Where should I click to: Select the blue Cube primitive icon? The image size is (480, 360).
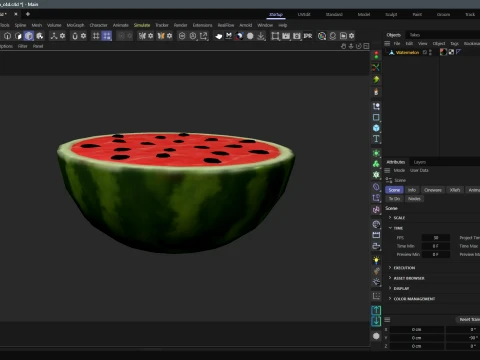pyautogui.click(x=376, y=128)
